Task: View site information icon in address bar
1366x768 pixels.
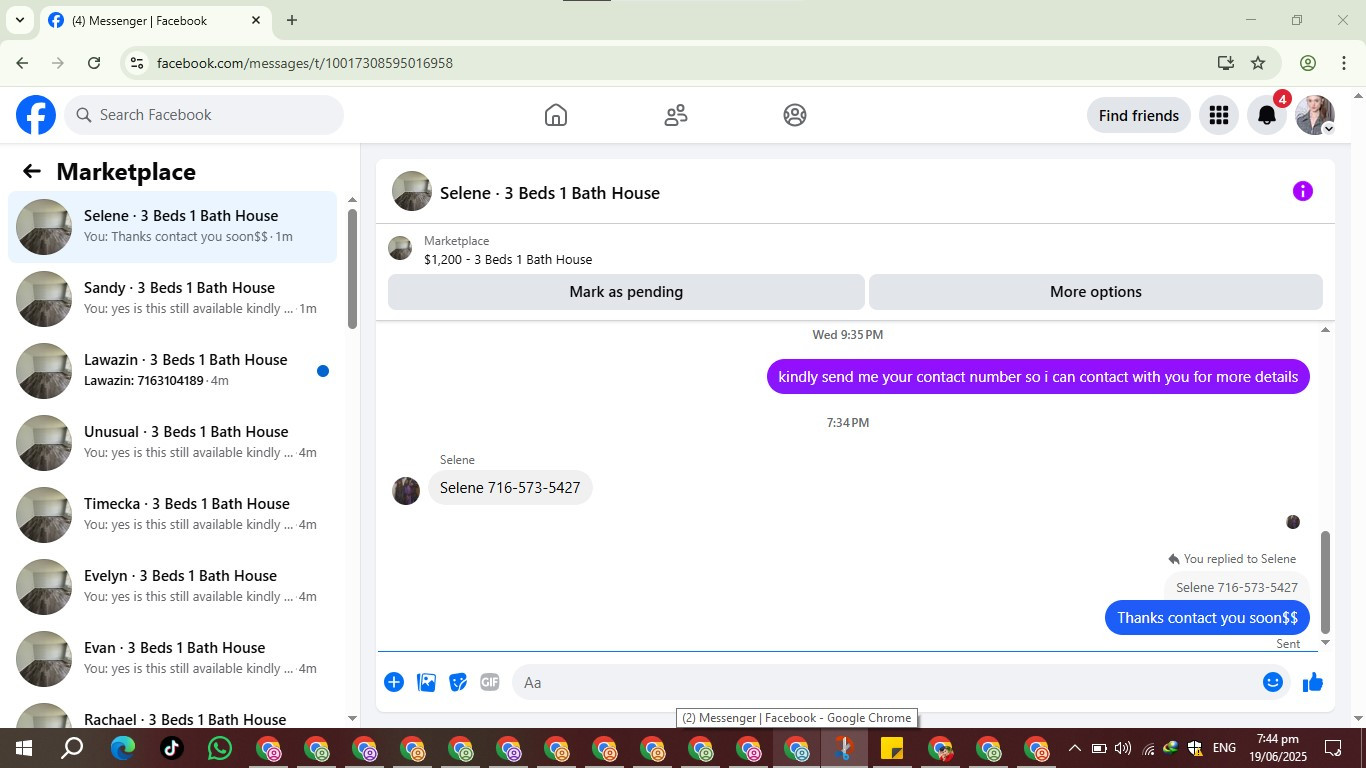Action: coord(138,63)
